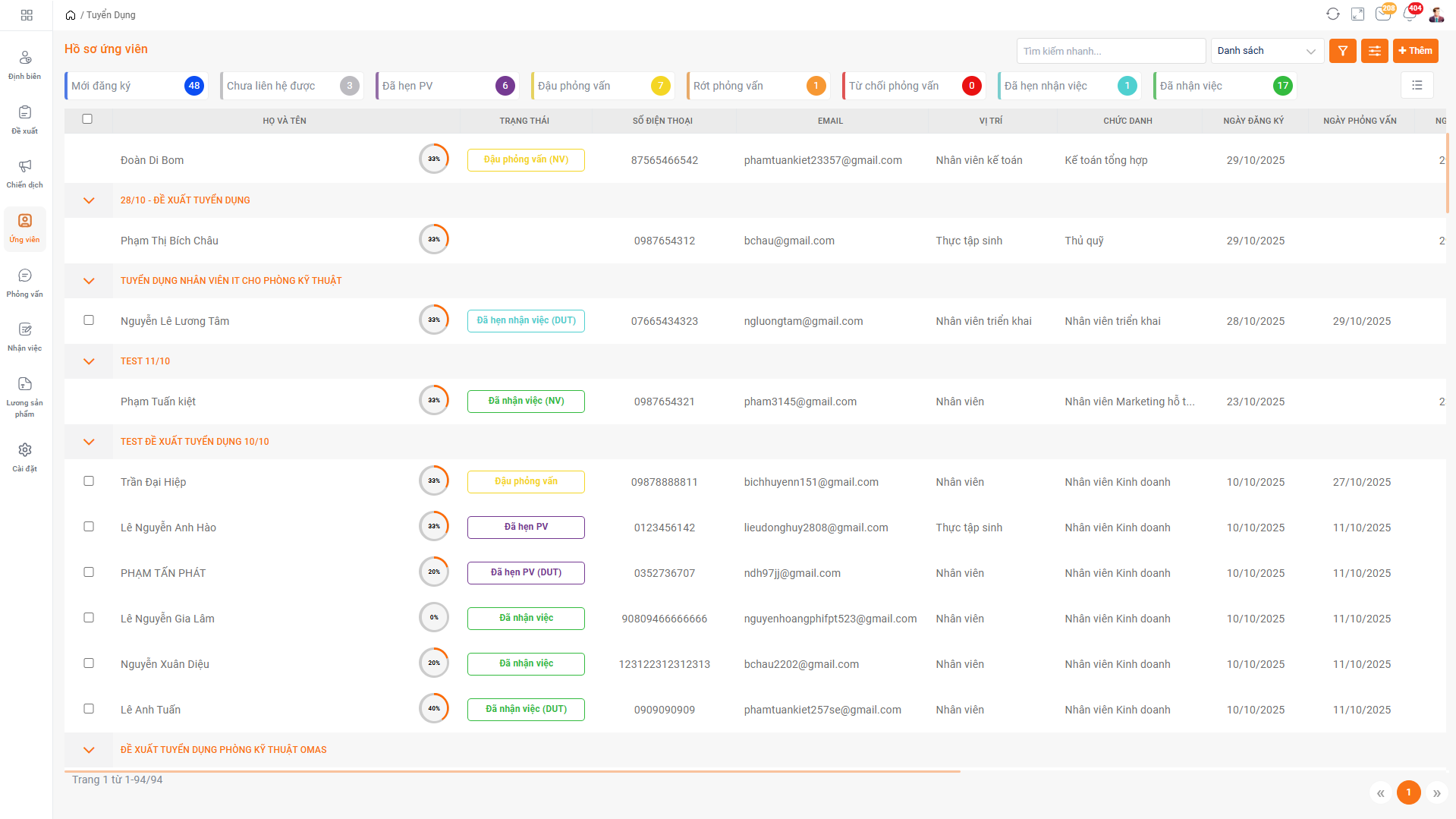Open the notification bell with 404 badge
The width and height of the screenshot is (1456, 819).
tap(1410, 14)
